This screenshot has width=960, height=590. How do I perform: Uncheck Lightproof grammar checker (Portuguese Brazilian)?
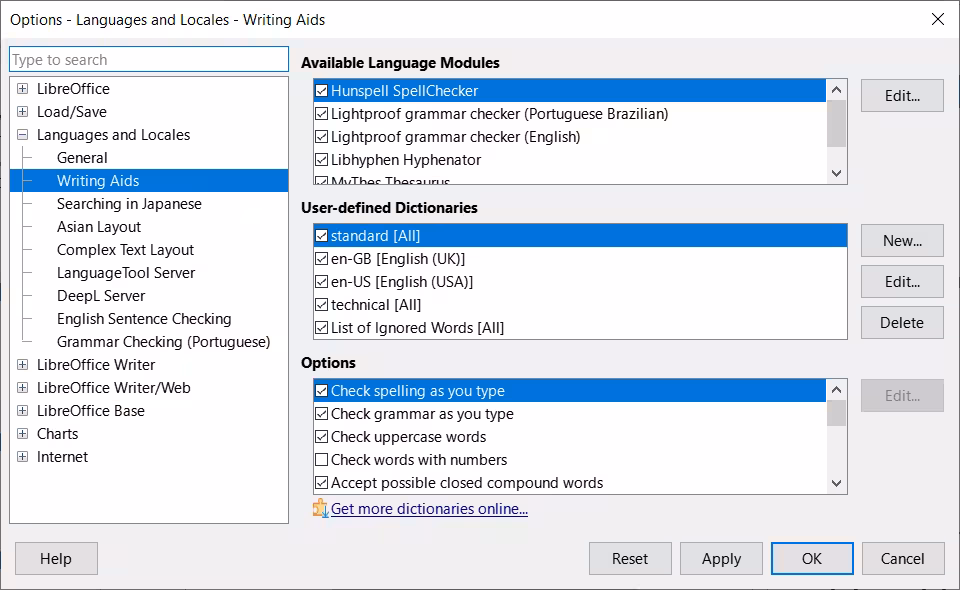[x=321, y=114]
